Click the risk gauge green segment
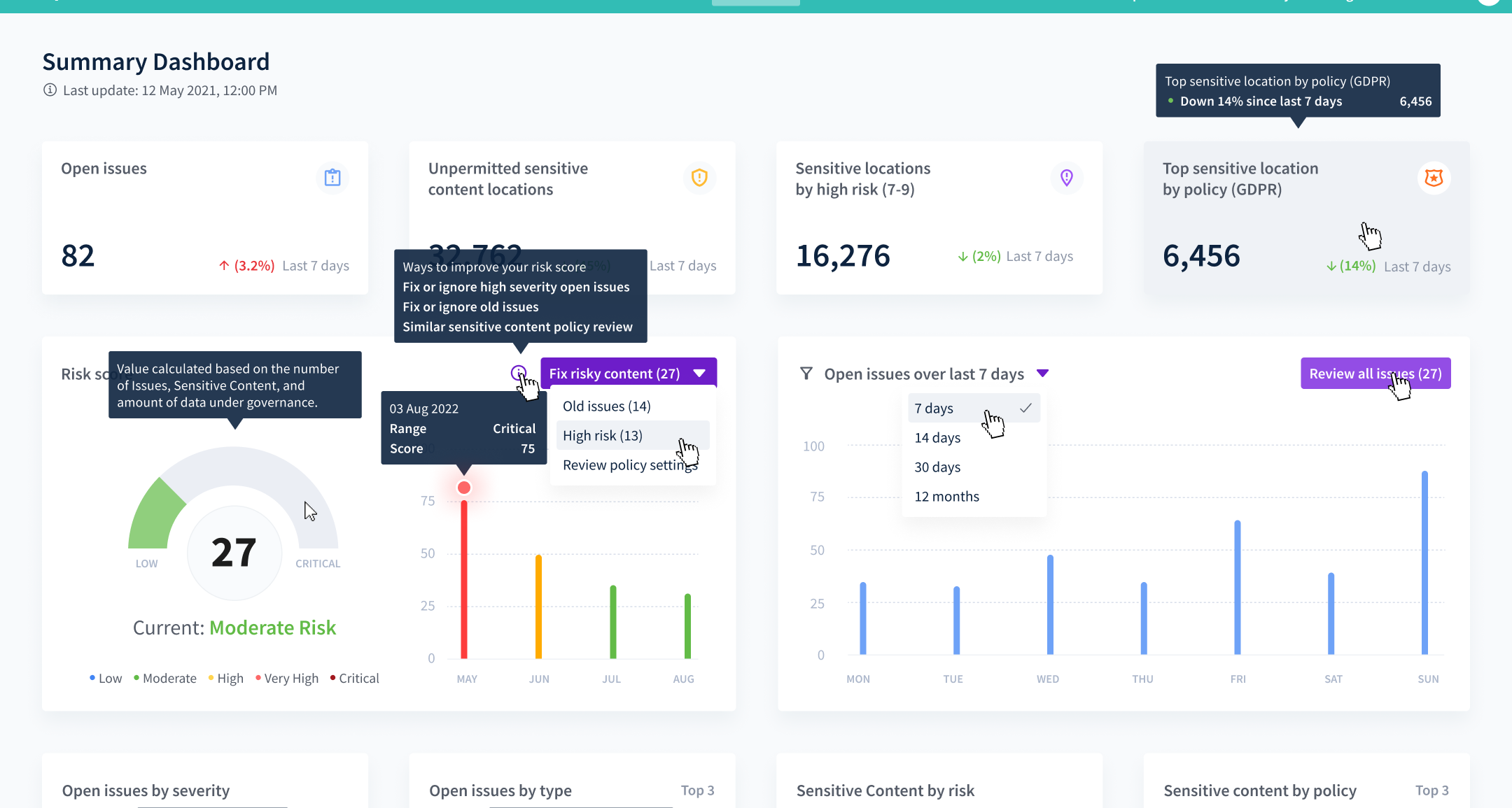The image size is (1512, 808). click(x=153, y=516)
